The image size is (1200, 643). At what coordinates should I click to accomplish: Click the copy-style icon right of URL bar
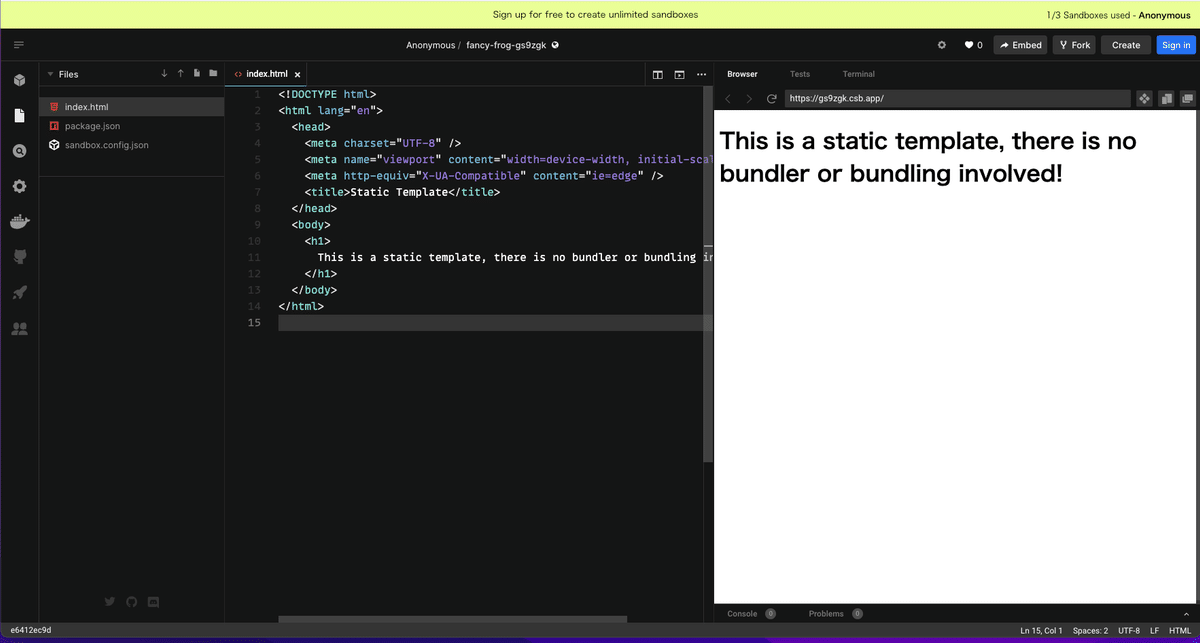click(1166, 98)
